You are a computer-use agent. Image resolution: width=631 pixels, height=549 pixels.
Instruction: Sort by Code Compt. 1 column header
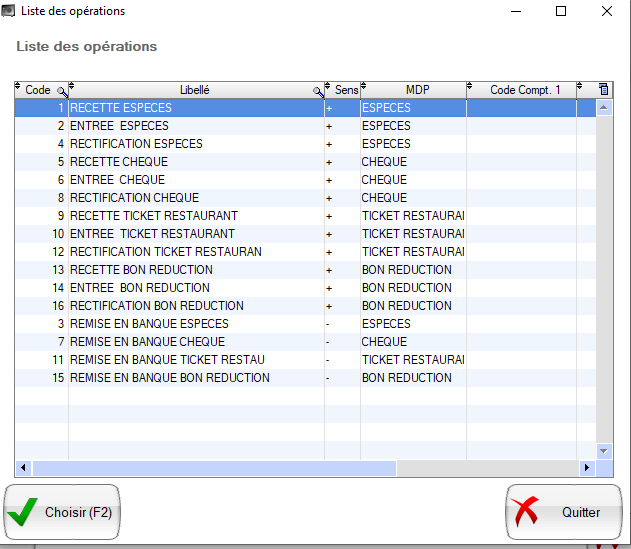click(525, 90)
